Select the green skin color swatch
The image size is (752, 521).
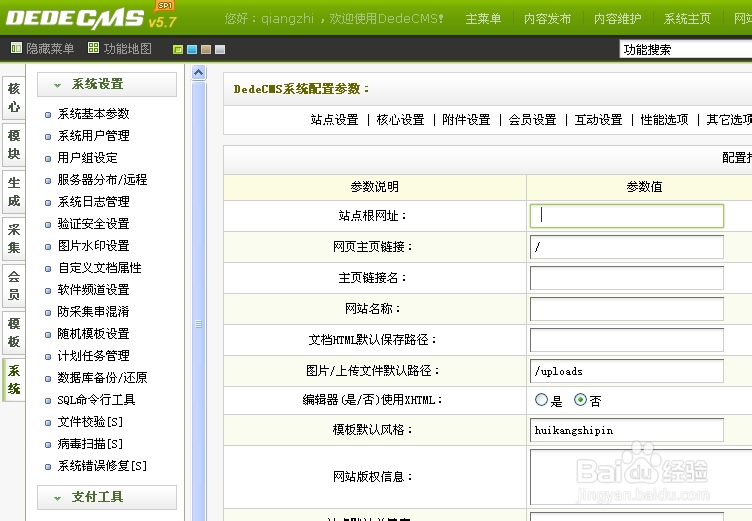click(x=178, y=49)
